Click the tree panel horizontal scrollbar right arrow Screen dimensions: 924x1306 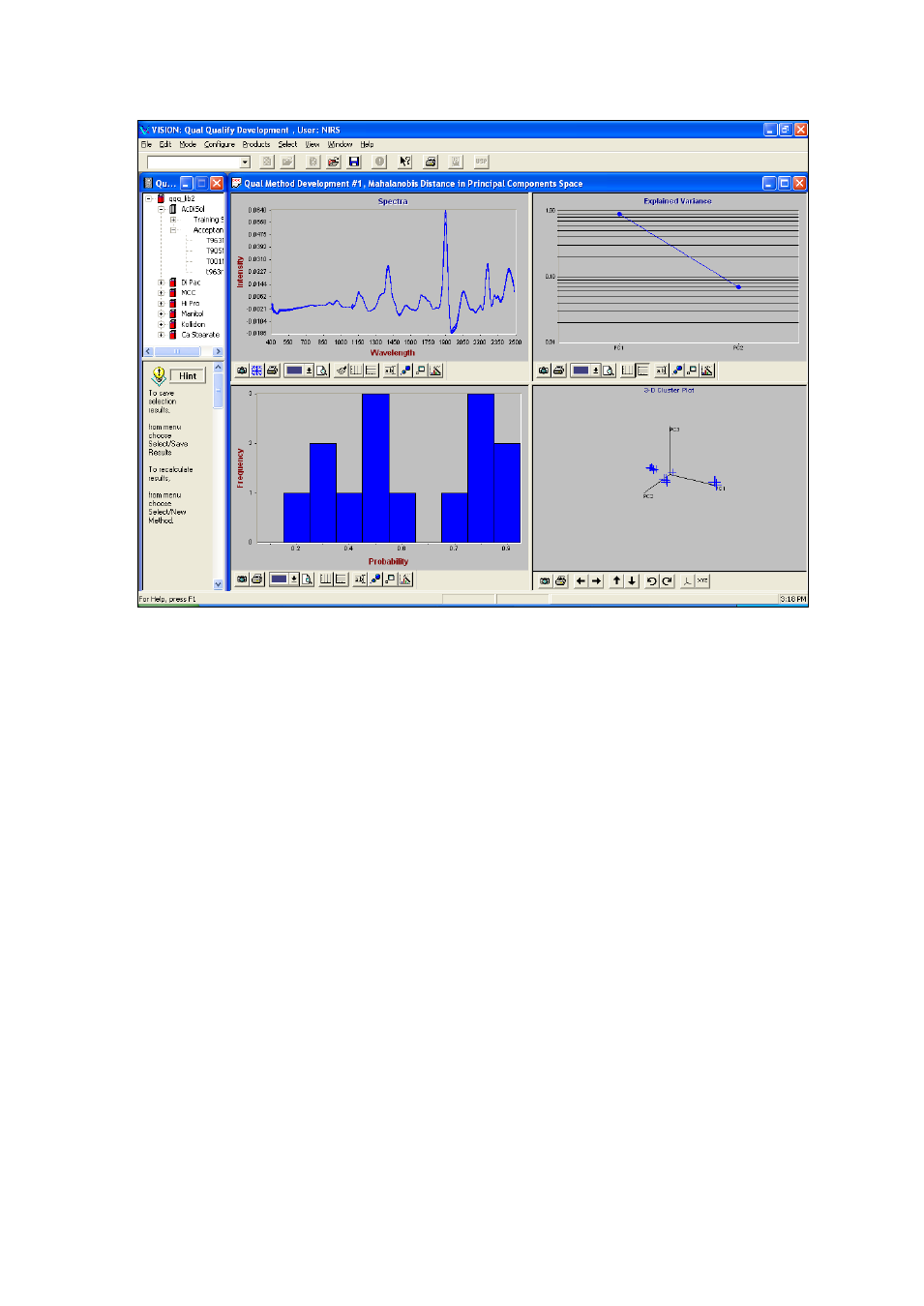pos(218,351)
